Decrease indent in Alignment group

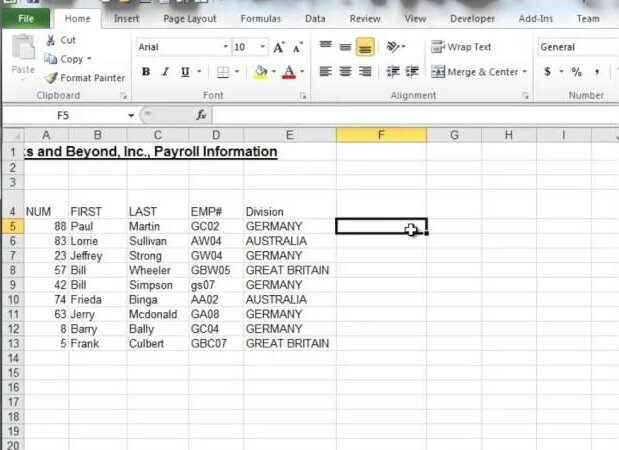pyautogui.click(x=393, y=72)
